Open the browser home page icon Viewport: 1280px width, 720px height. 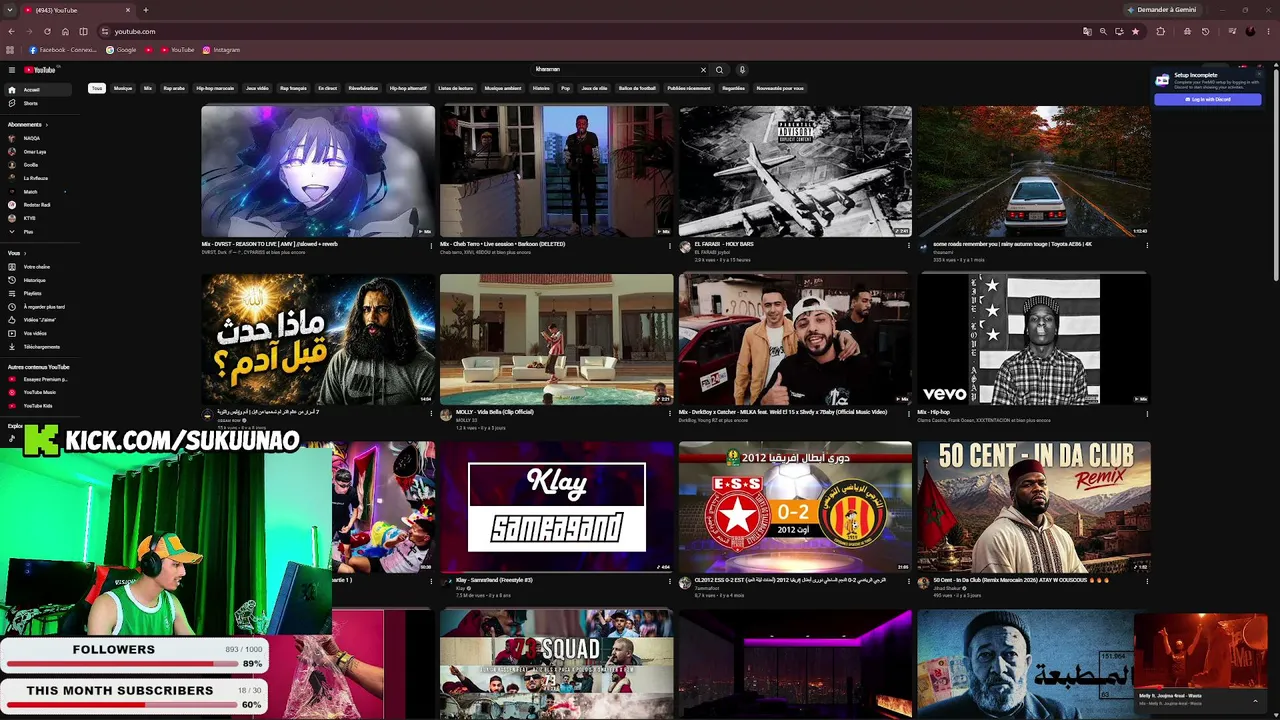click(65, 31)
